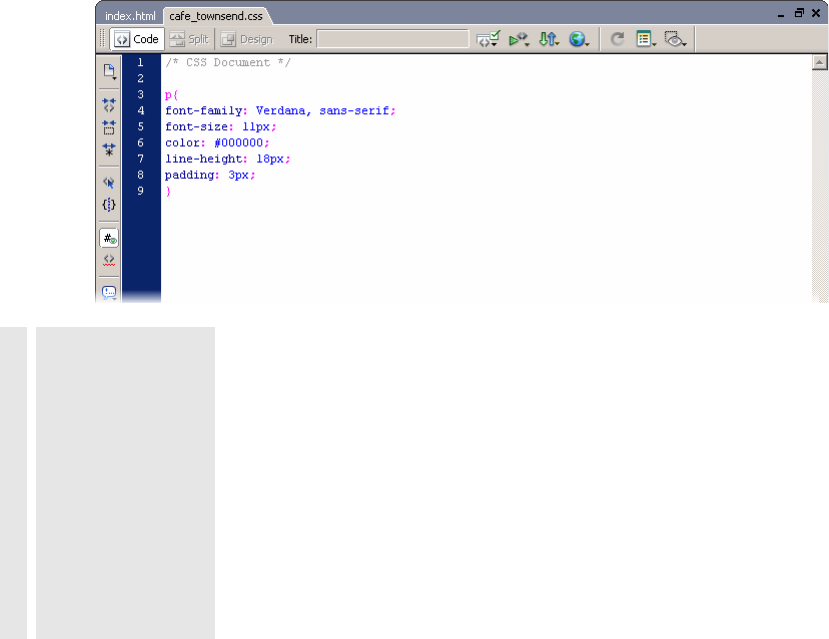Click the Collapse Full Tag icon
The image size is (829, 639).
(109, 105)
